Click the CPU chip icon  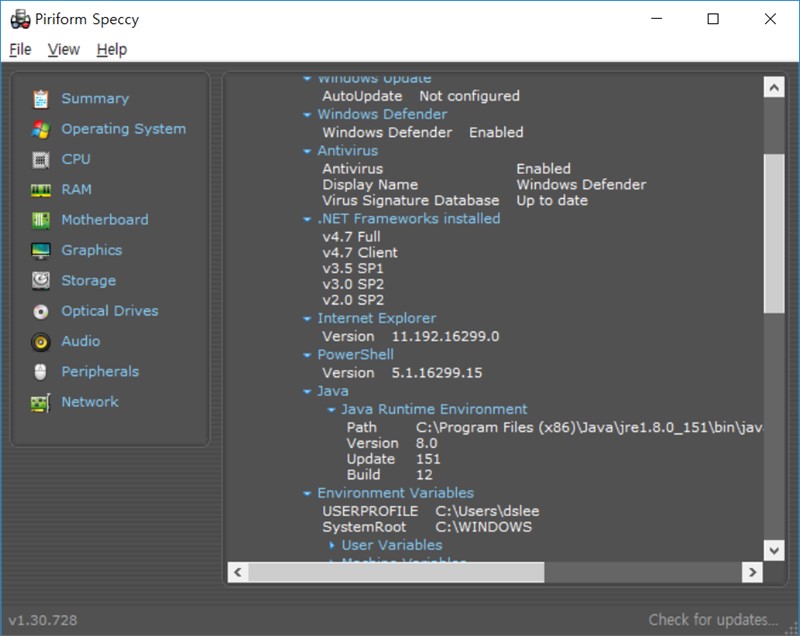click(41, 160)
